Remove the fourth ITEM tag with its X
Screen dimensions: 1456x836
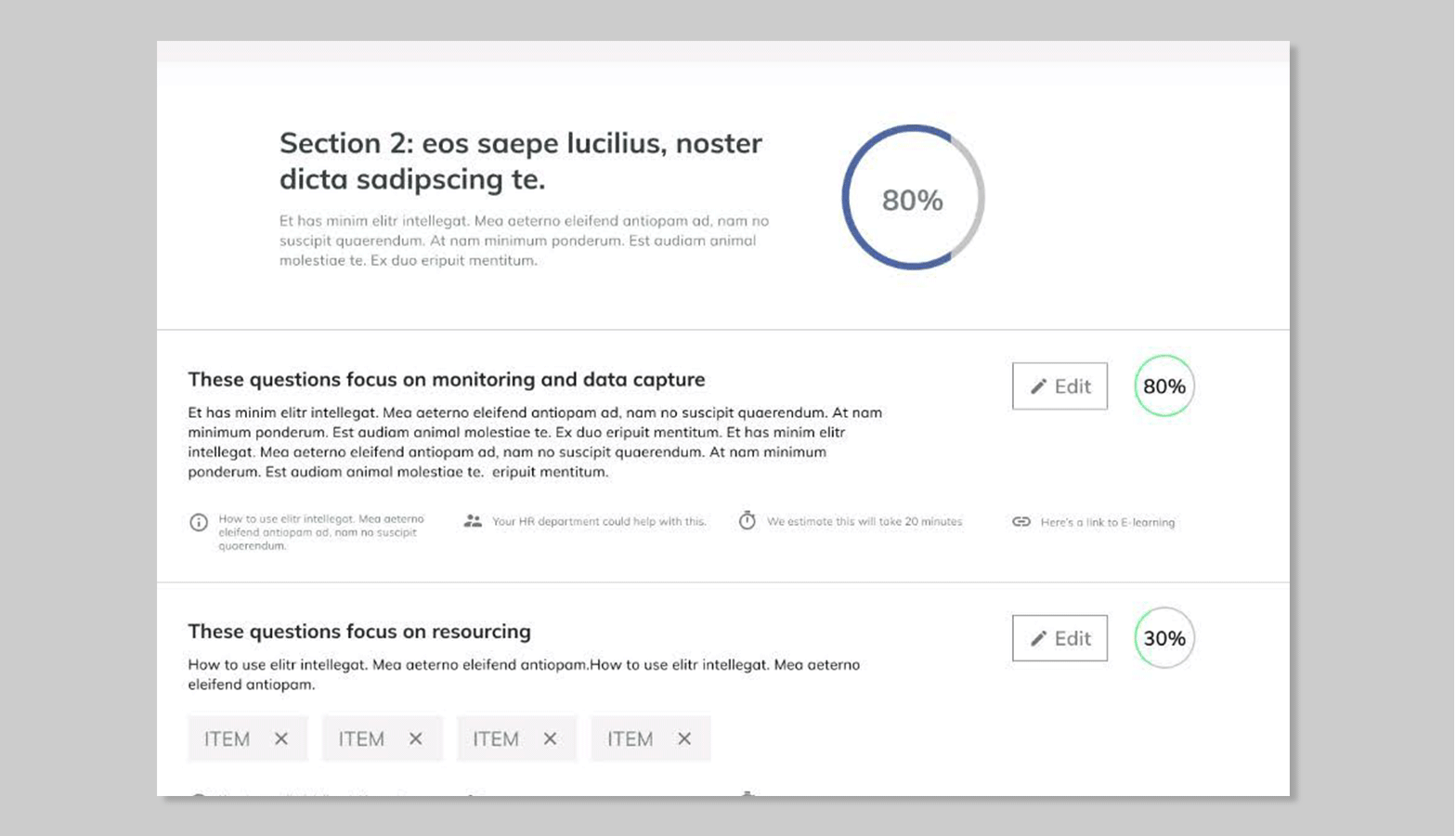coord(684,738)
